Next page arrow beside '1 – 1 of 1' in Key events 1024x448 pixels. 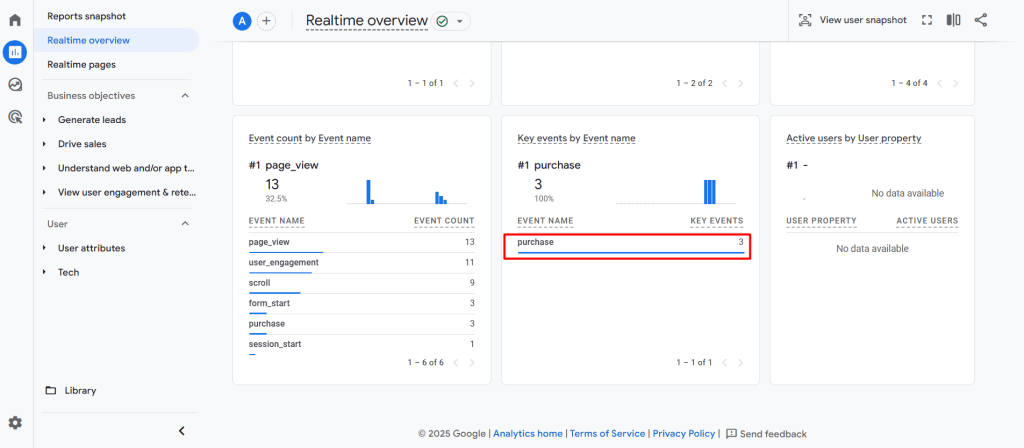[x=741, y=362]
